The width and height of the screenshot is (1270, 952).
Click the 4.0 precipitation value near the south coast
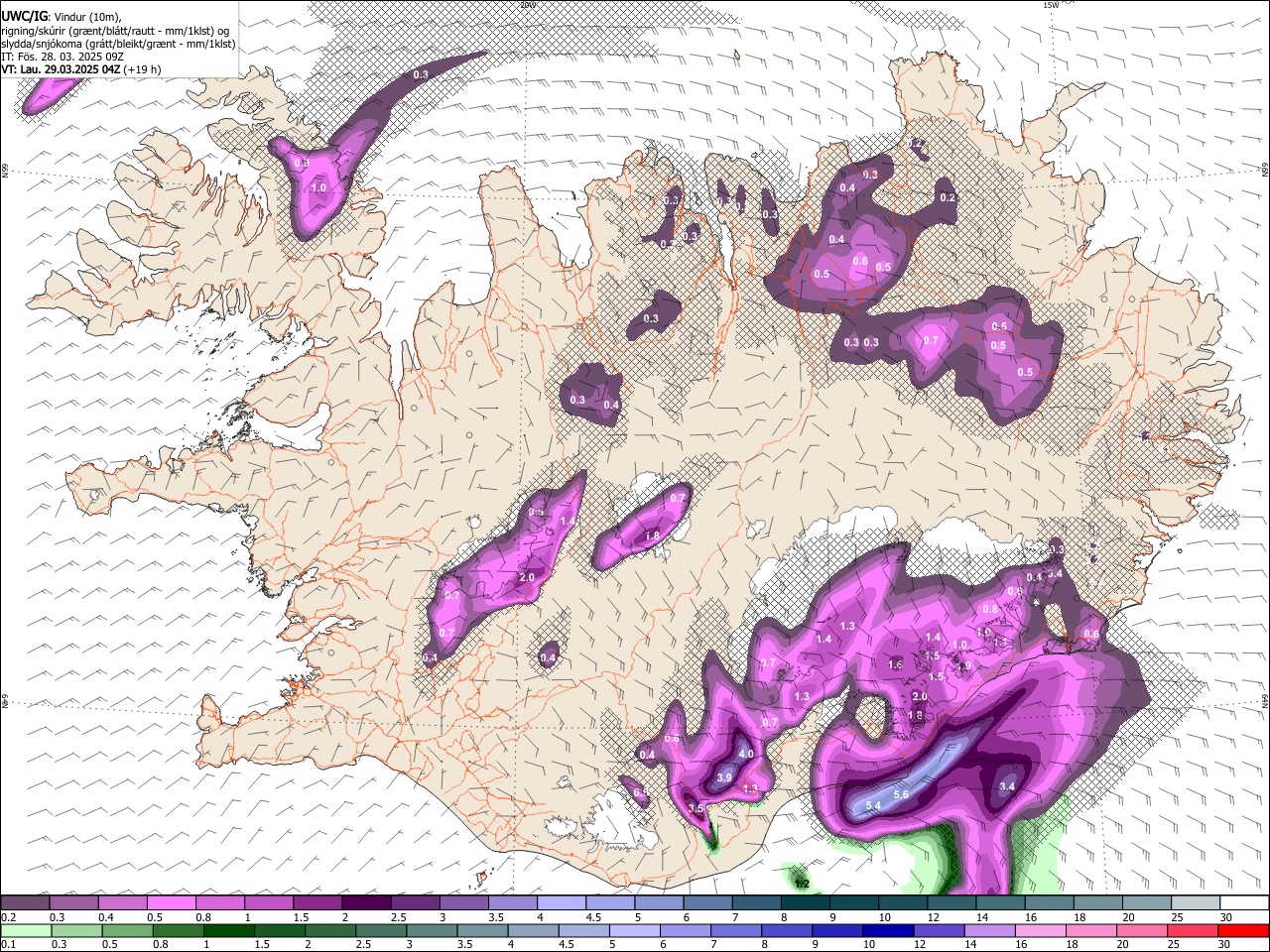click(x=746, y=754)
